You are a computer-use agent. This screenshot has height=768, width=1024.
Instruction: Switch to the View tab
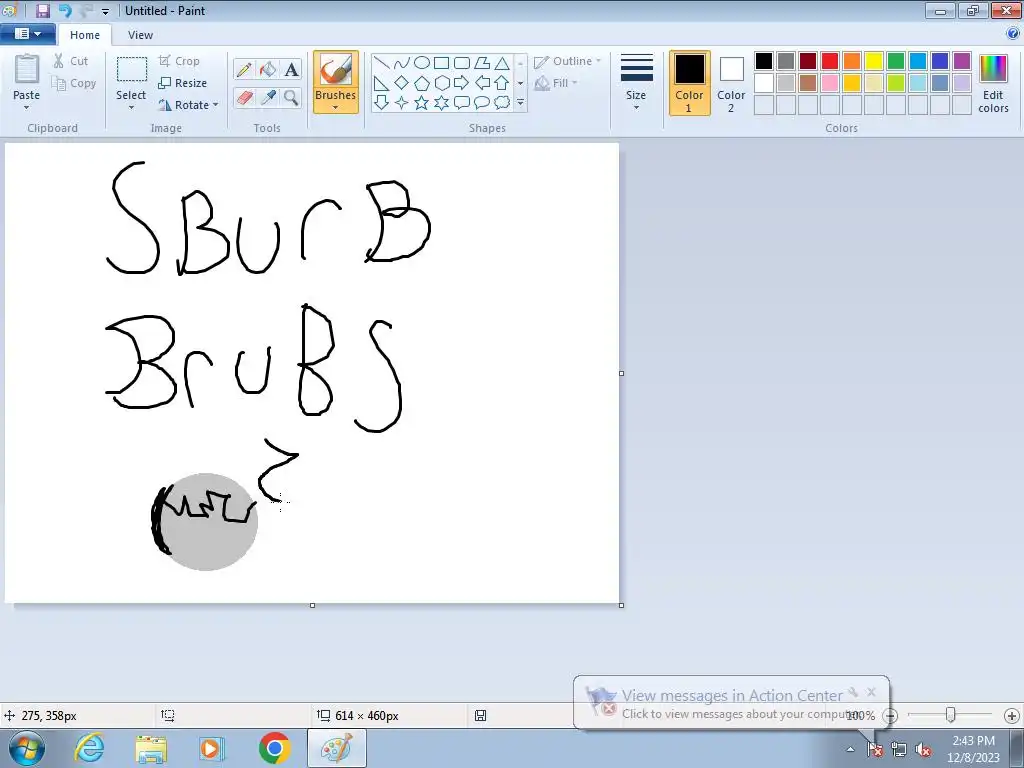click(140, 35)
